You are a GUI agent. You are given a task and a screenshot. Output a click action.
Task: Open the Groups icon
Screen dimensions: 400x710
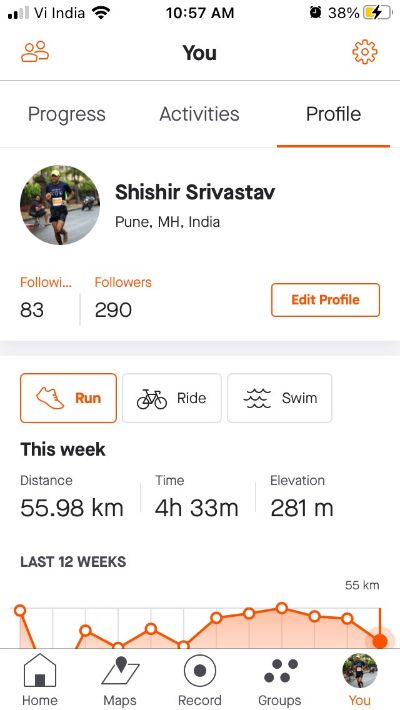[x=280, y=670]
